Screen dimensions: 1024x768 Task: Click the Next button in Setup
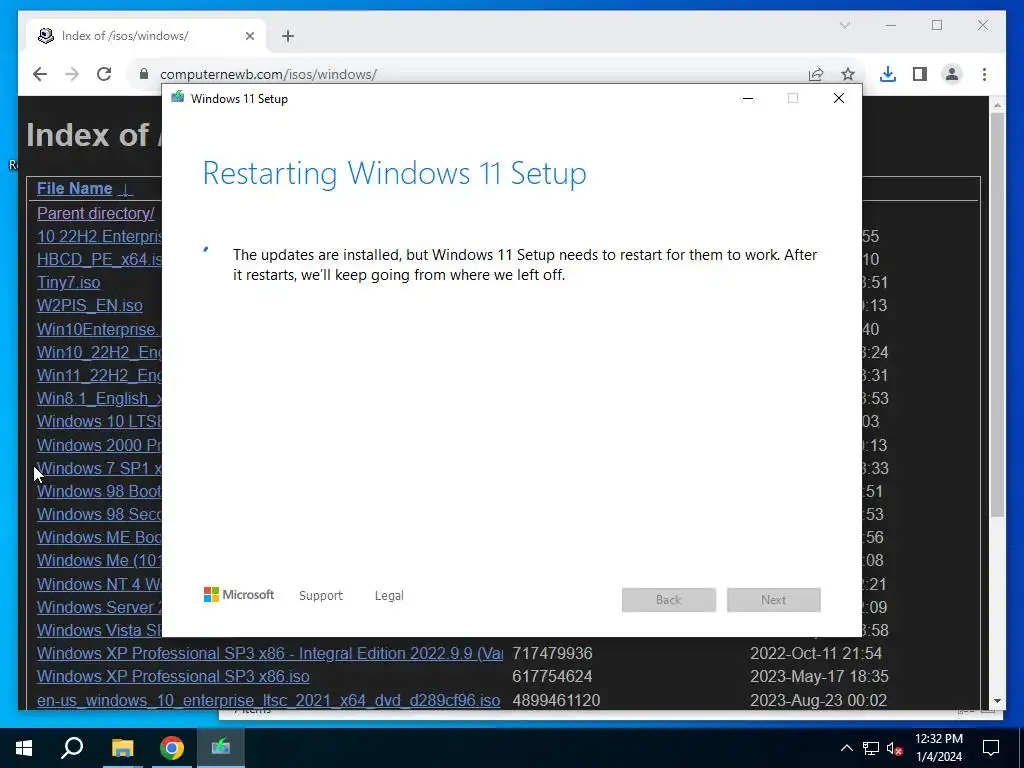coord(774,600)
